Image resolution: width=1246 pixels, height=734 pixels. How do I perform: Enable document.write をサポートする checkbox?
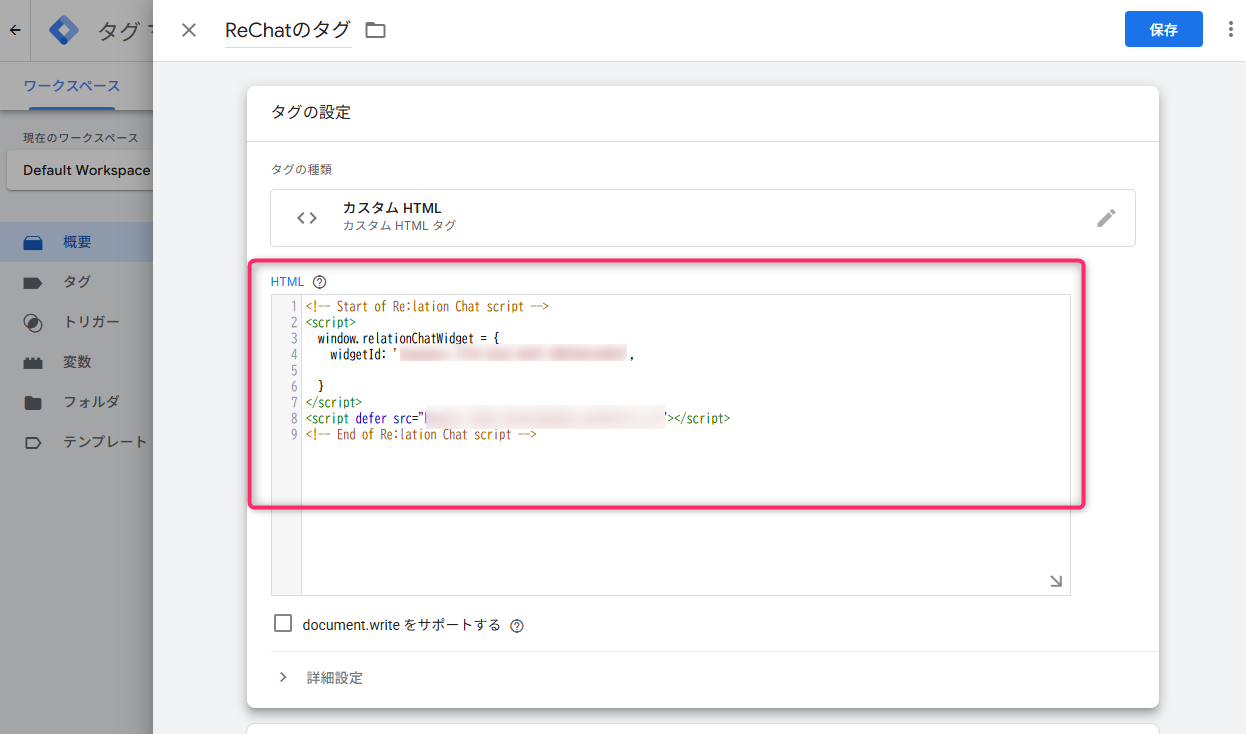click(x=283, y=624)
